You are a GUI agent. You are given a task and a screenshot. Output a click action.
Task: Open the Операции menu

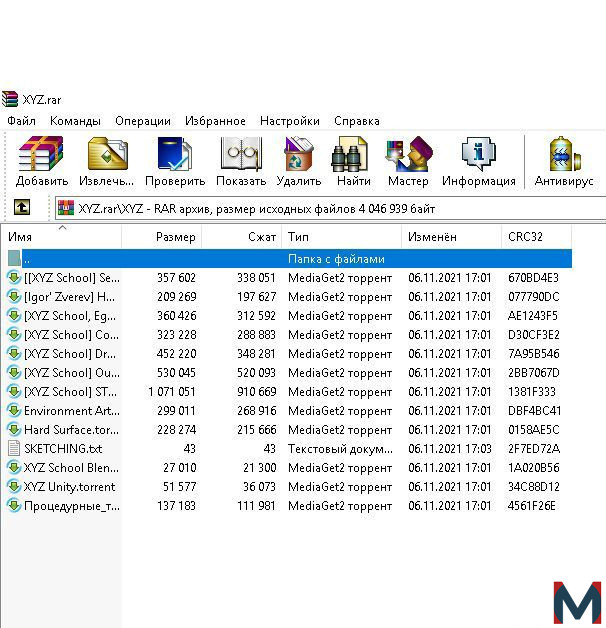click(143, 121)
